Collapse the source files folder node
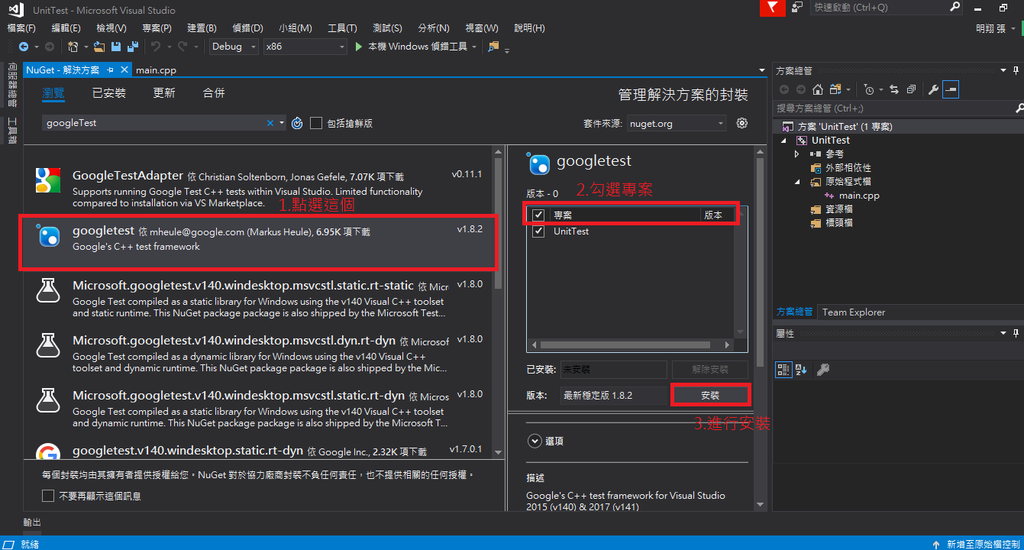This screenshot has width=1024, height=550. click(x=797, y=182)
